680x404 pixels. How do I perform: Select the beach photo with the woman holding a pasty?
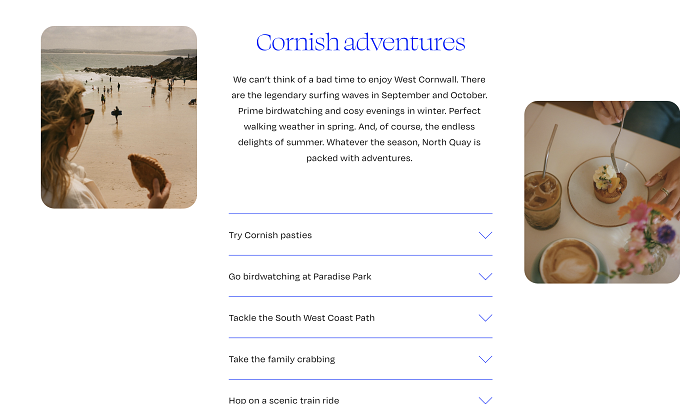tap(119, 117)
